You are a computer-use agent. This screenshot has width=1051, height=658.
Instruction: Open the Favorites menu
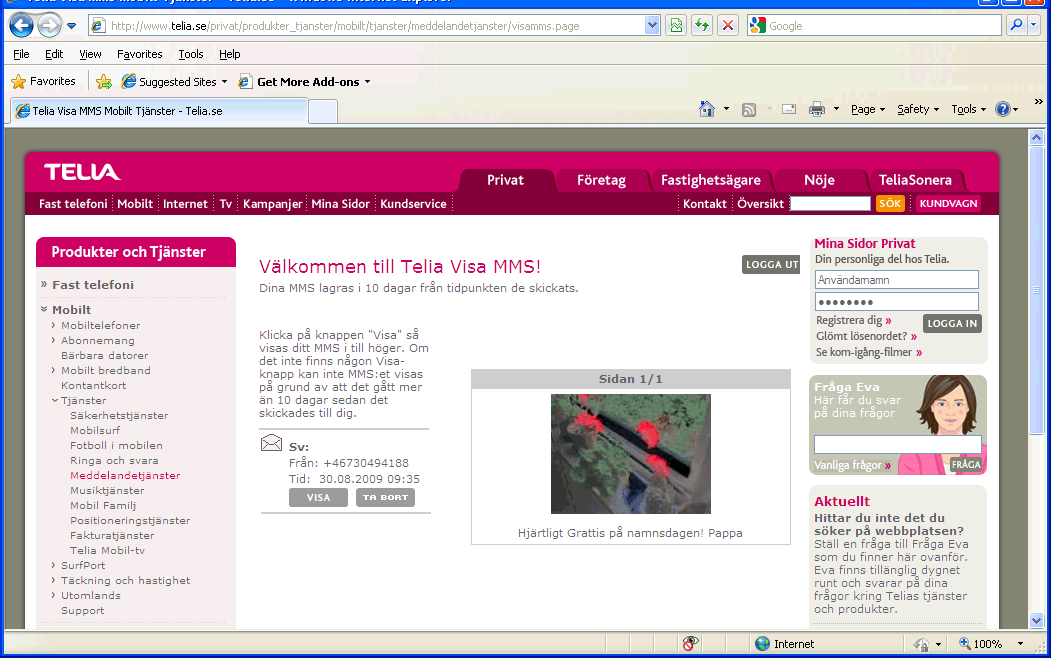[139, 54]
